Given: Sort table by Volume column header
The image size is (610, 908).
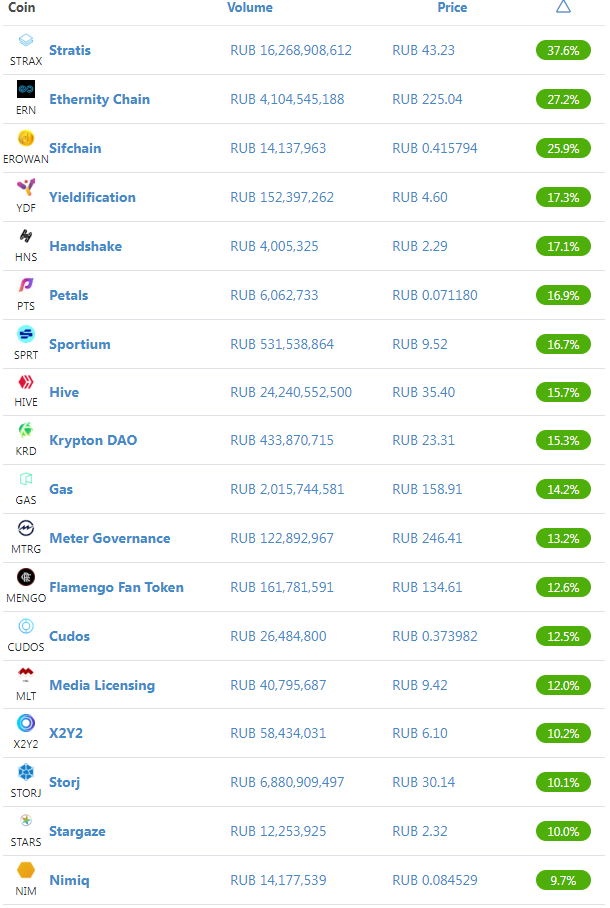Looking at the screenshot, I should [250, 8].
